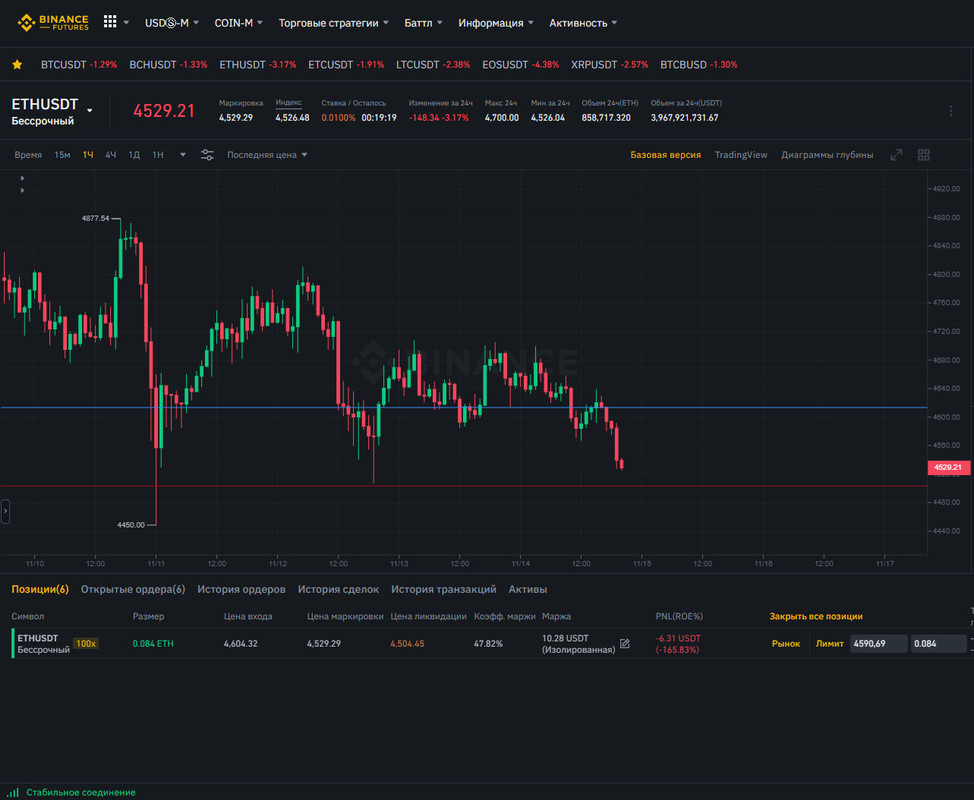The width and height of the screenshot is (974, 800).
Task: Select ETHUSDT in favorites ticker bar
Action: tap(258, 65)
